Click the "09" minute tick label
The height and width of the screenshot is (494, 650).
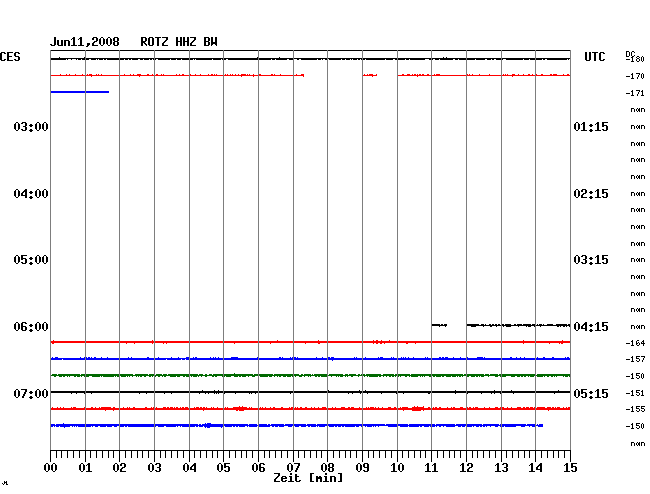(x=362, y=467)
